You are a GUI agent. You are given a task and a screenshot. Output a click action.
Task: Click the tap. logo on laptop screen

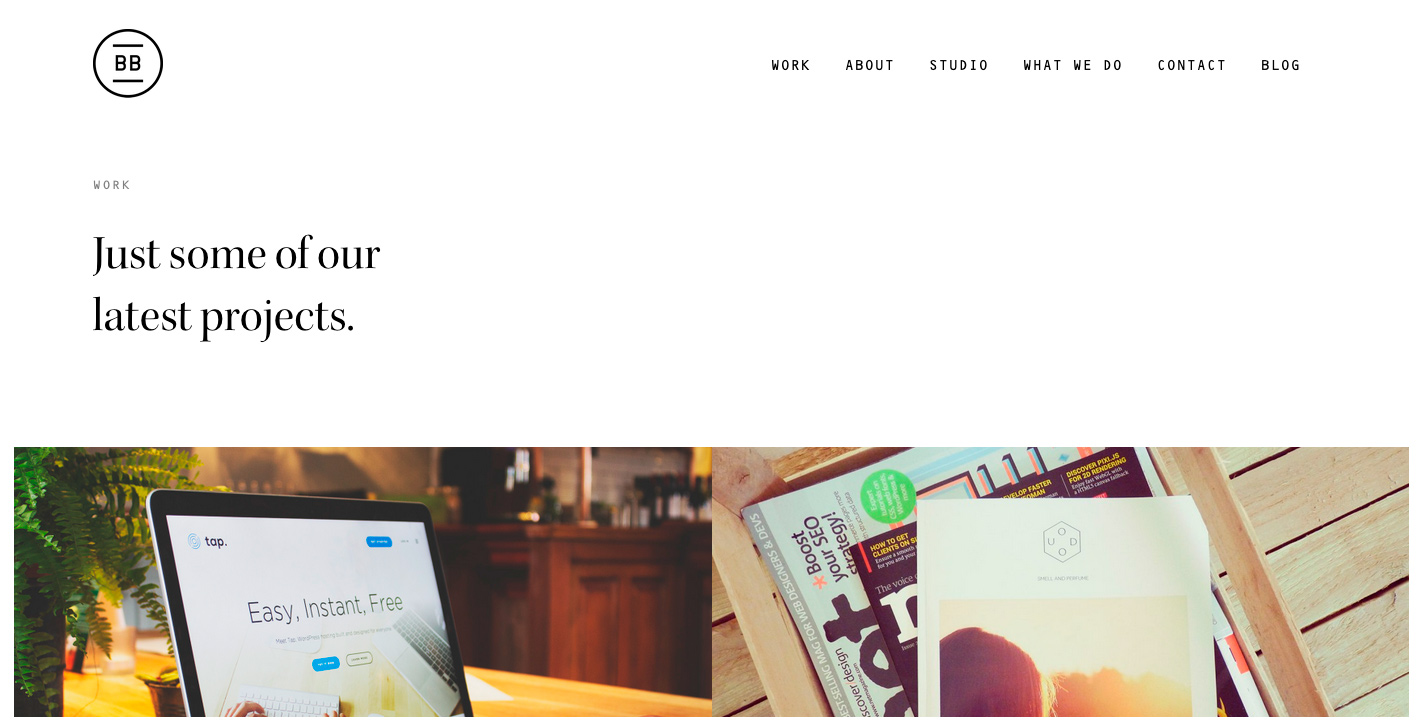207,541
